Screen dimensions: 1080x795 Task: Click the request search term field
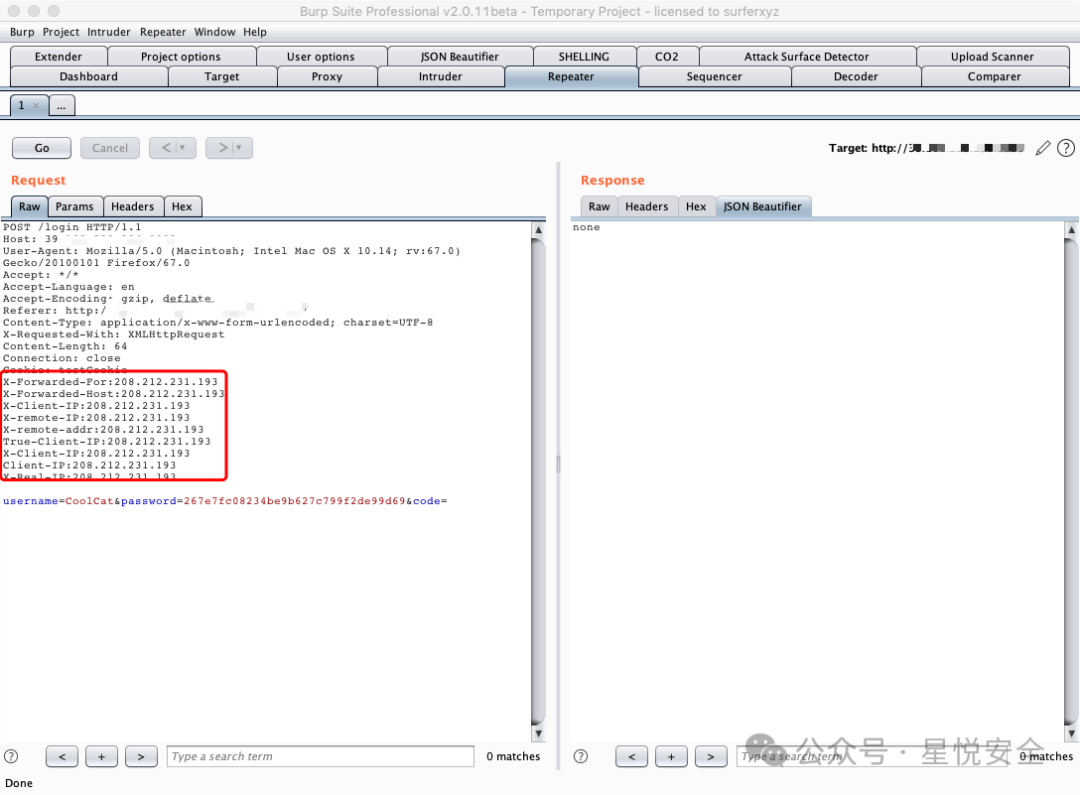[x=320, y=756]
